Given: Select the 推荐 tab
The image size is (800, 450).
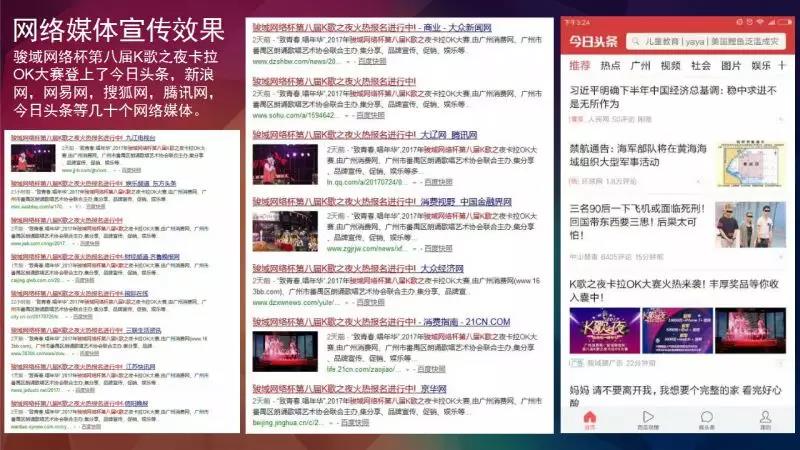Looking at the screenshot, I should 579,65.
